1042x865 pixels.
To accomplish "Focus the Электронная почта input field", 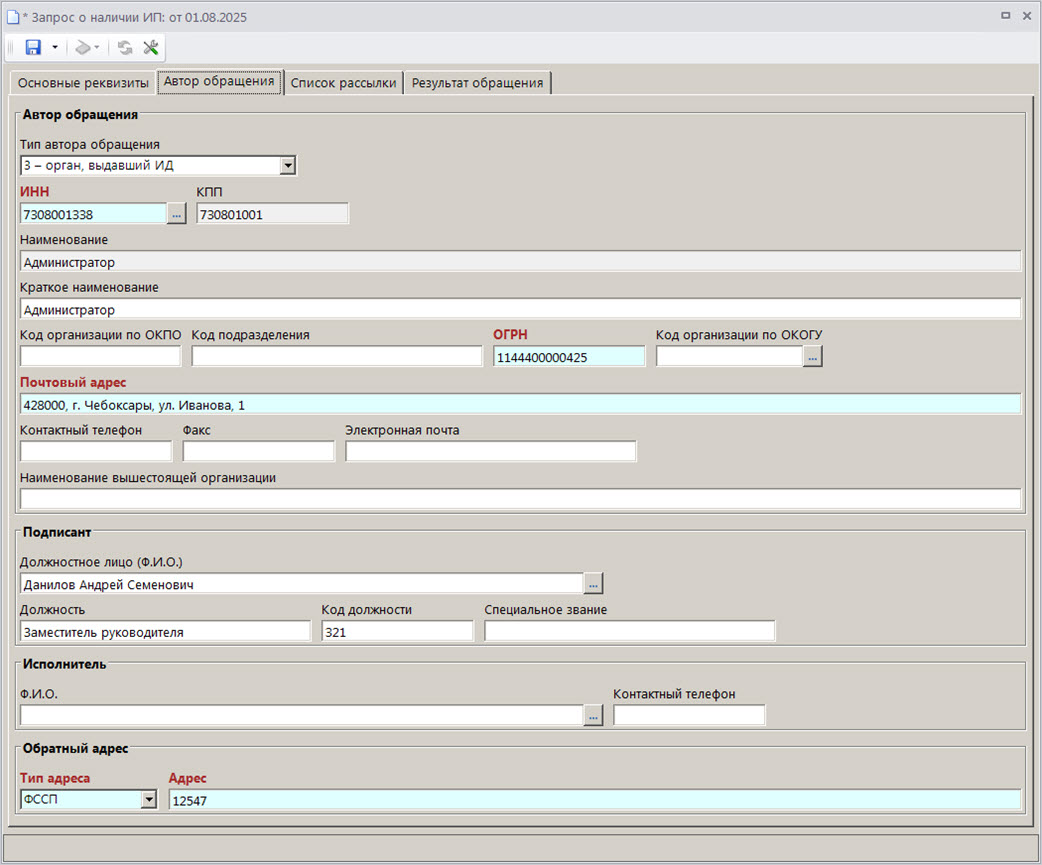I will [x=490, y=451].
